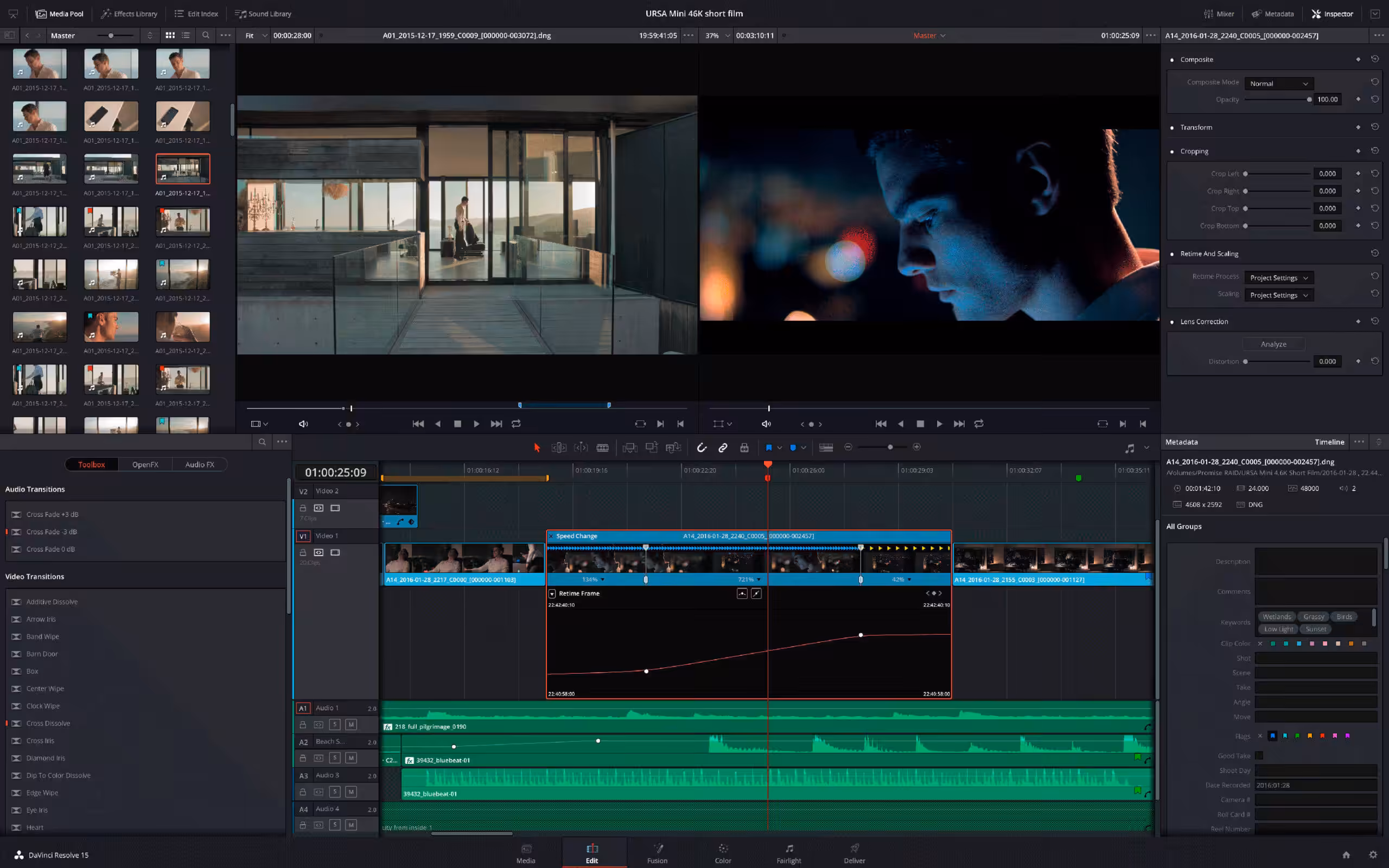Expand the Master timeline name dropdown
Screen dimensions: 1389x868
point(929,36)
